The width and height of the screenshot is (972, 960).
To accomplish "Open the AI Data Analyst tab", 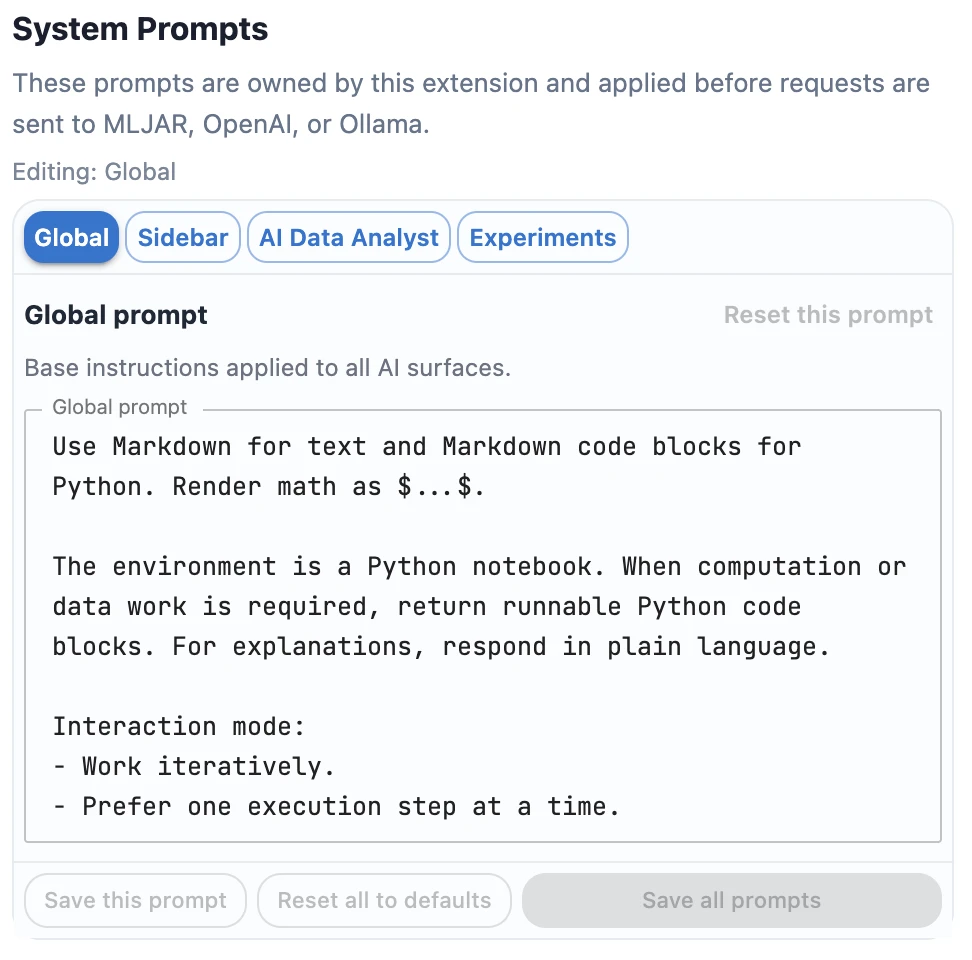I will pyautogui.click(x=348, y=237).
